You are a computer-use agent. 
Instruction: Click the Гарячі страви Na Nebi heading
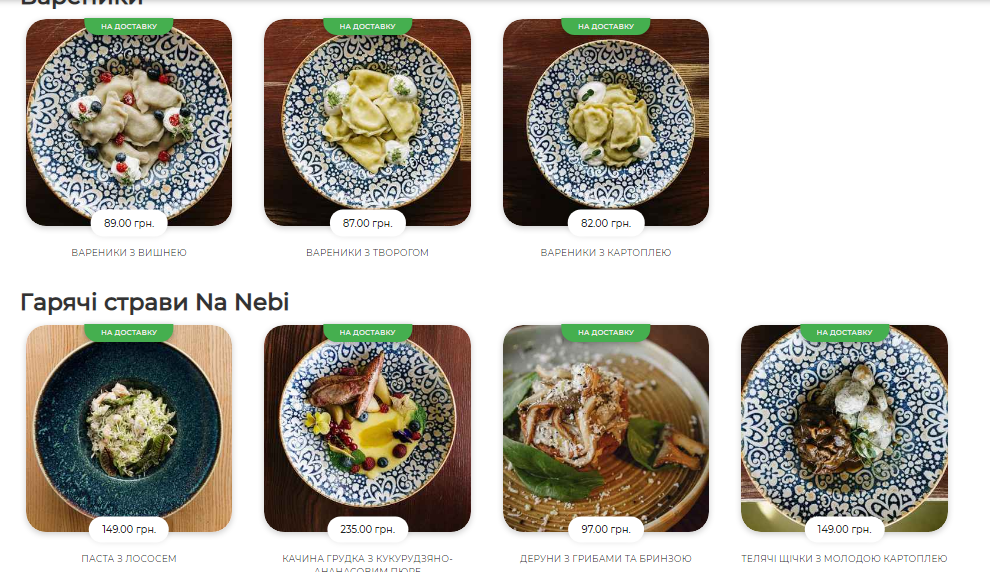pyautogui.click(x=155, y=302)
